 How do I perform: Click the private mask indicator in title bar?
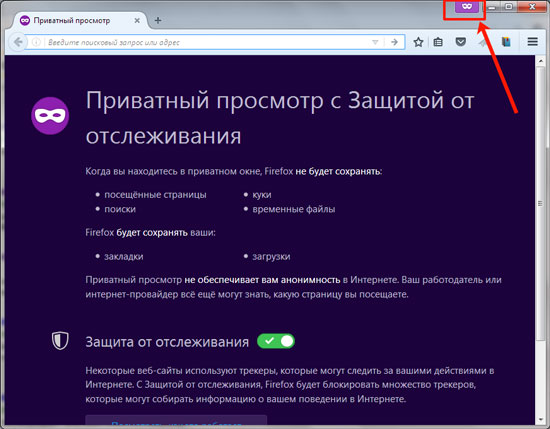tap(467, 6)
